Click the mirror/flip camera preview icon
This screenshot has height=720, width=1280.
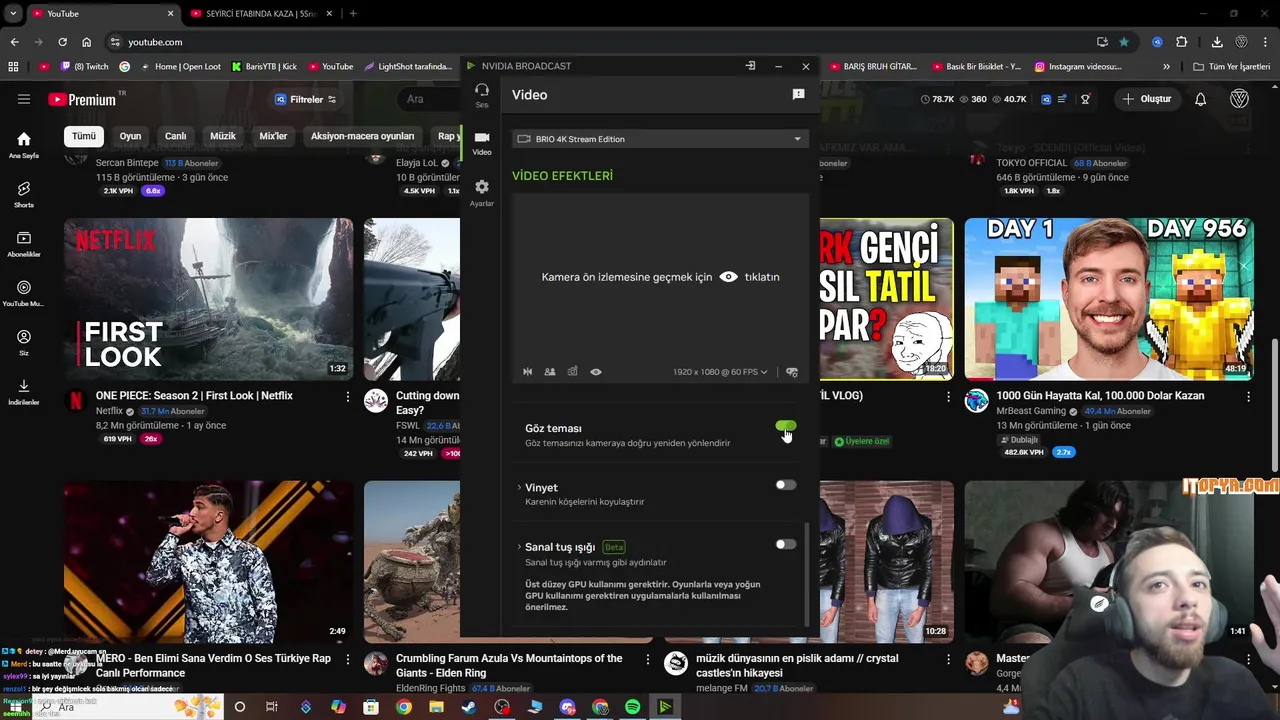coord(527,372)
